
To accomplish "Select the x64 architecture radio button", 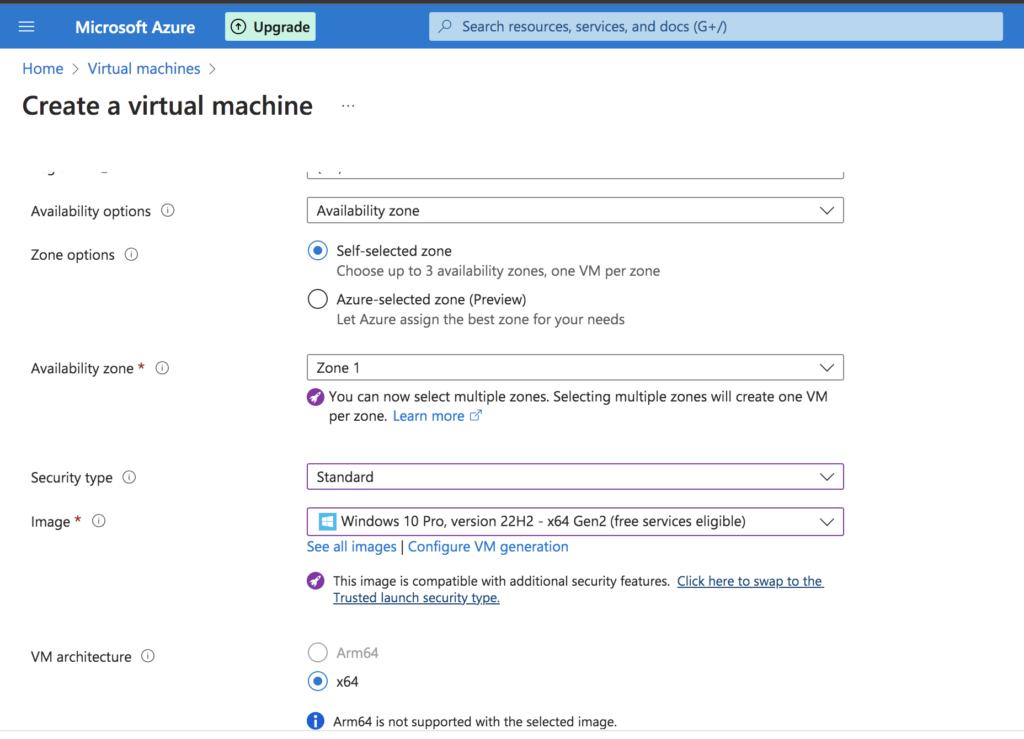I will 317,682.
